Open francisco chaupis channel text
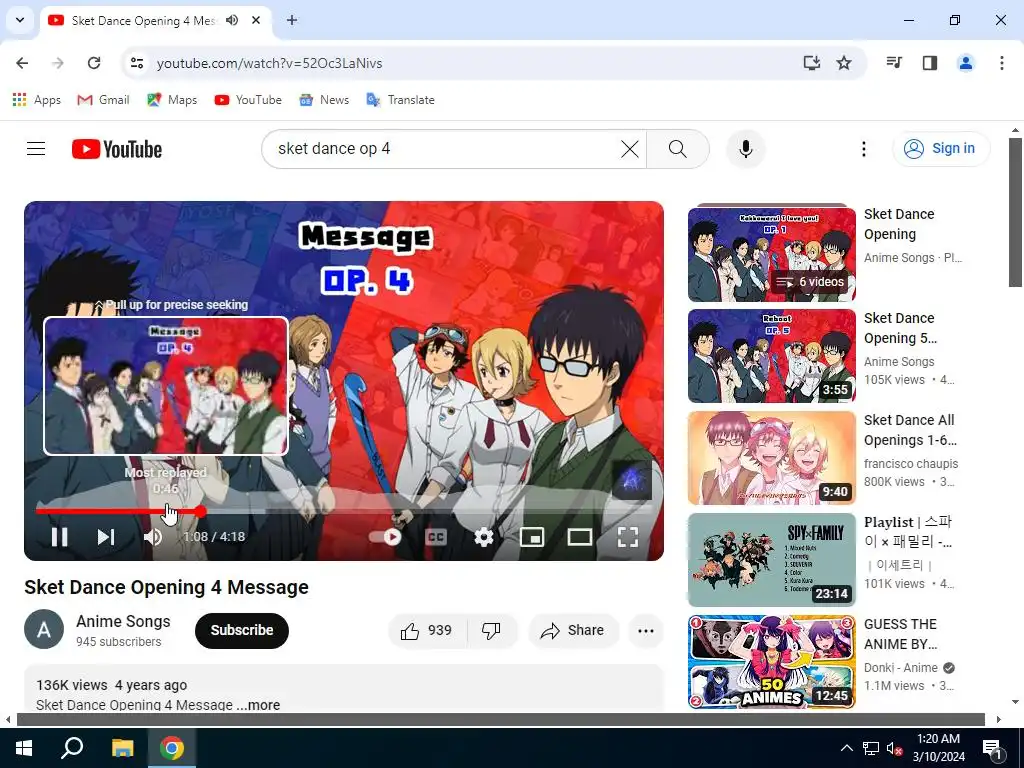The width and height of the screenshot is (1024, 768). [911, 464]
